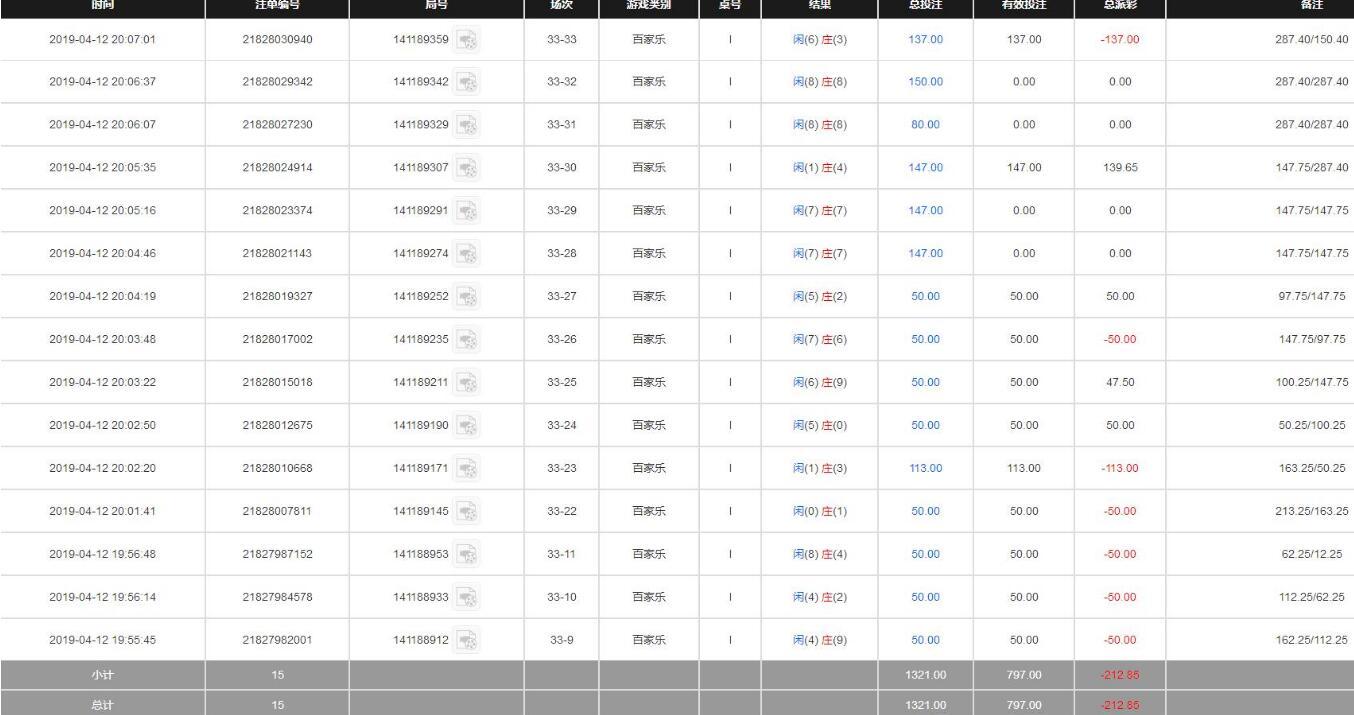1354x715 pixels.
Task: Open the icon beside round 141189329
Action: (467, 124)
